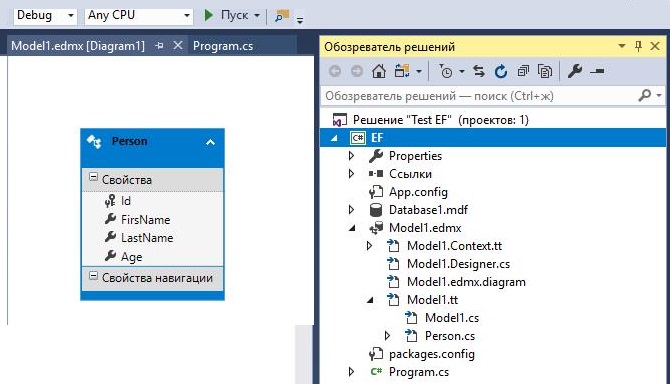Switch to the Program.cs tab
Image resolution: width=670 pixels, height=384 pixels.
click(223, 46)
